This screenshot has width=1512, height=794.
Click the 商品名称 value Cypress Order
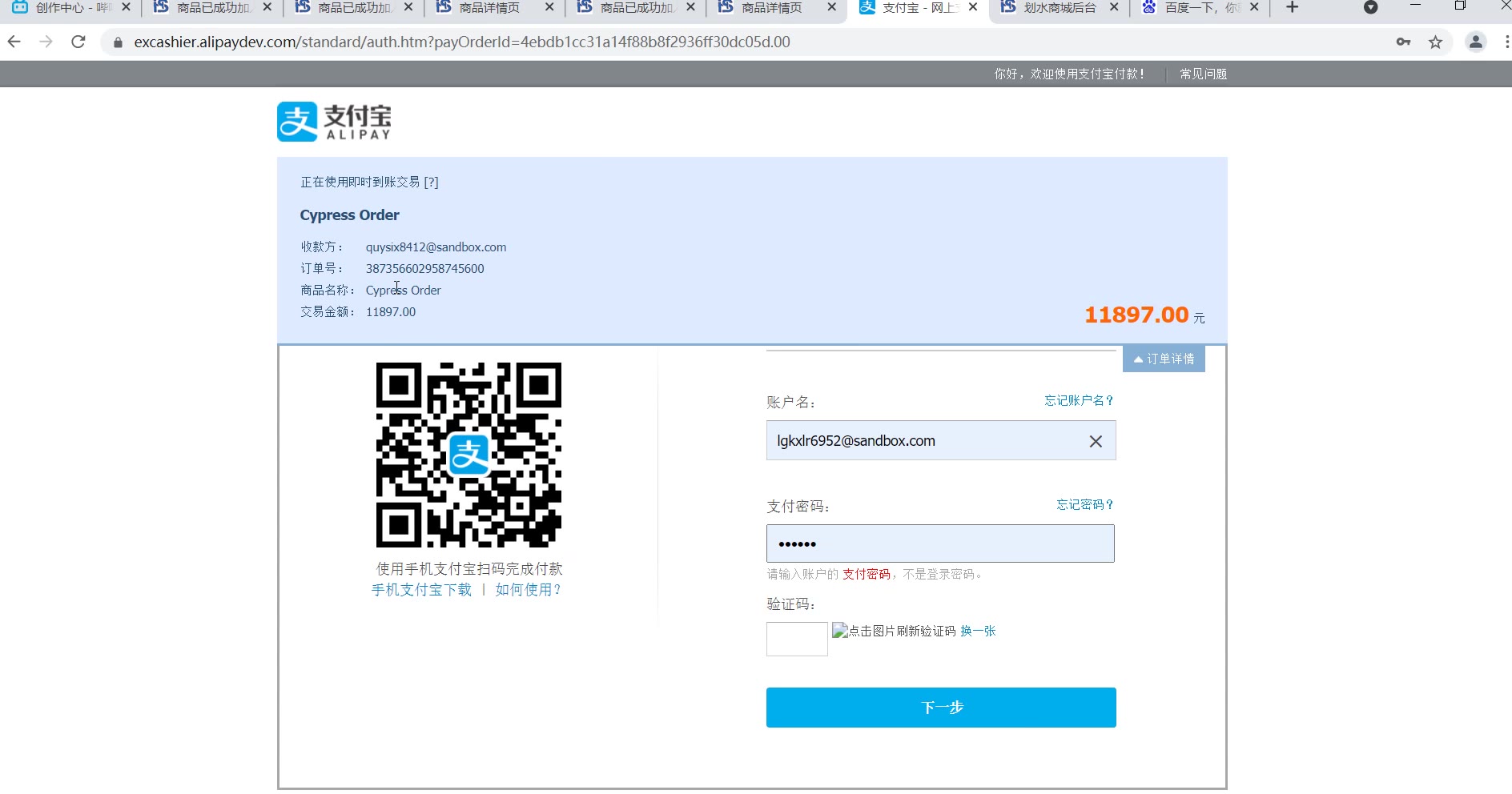click(x=403, y=291)
